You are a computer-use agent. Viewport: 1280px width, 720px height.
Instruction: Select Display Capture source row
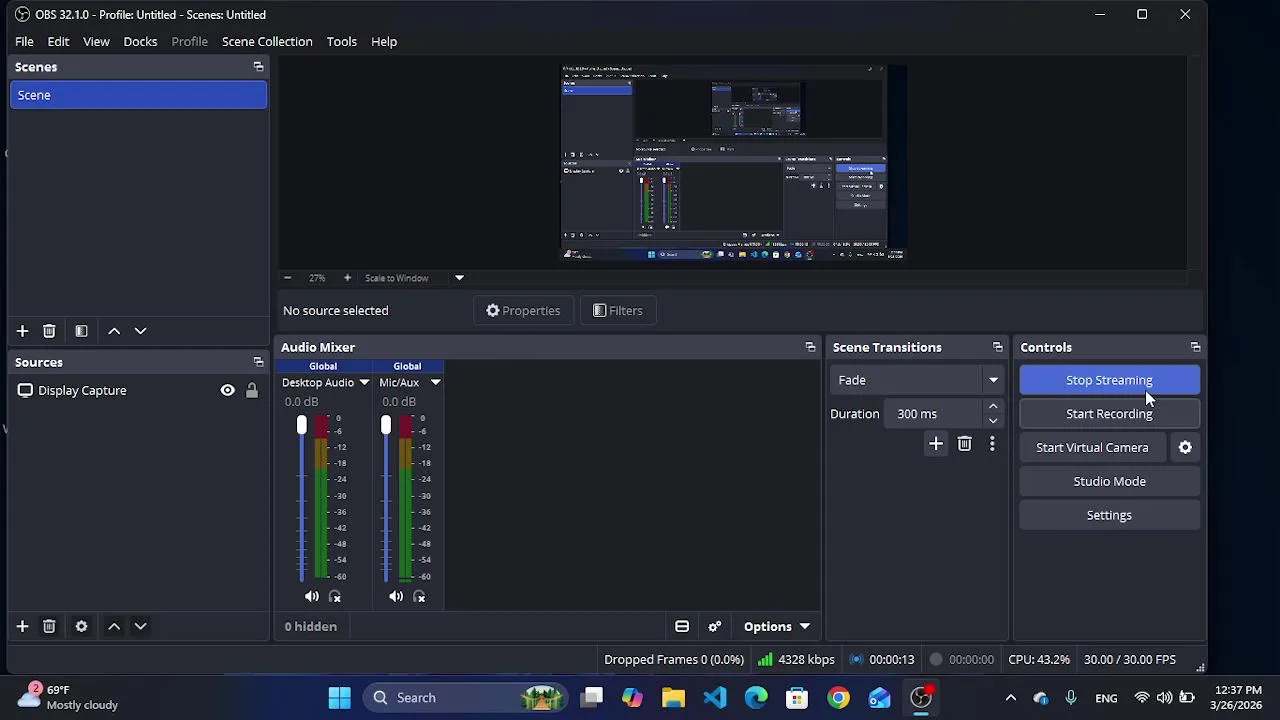[138, 391]
